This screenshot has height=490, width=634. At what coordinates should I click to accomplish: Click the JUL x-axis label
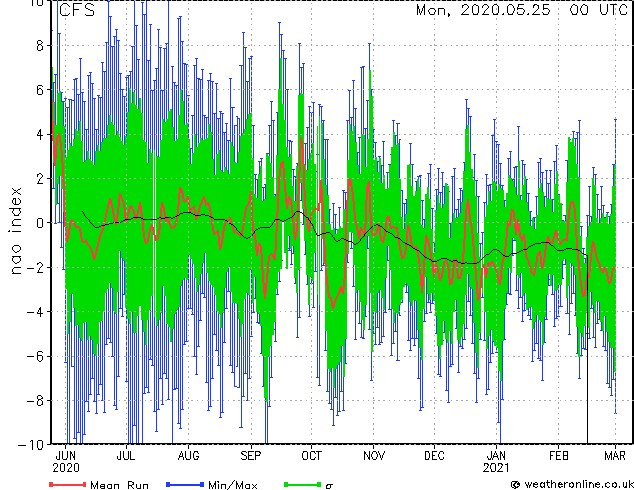click(126, 456)
